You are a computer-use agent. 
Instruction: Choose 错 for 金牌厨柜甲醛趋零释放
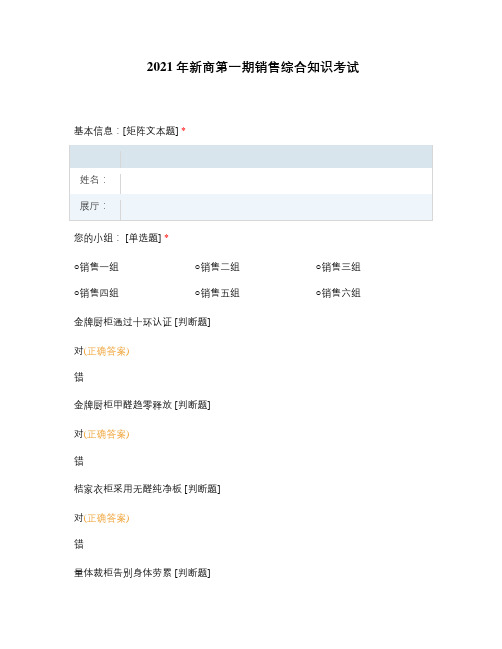tap(79, 461)
